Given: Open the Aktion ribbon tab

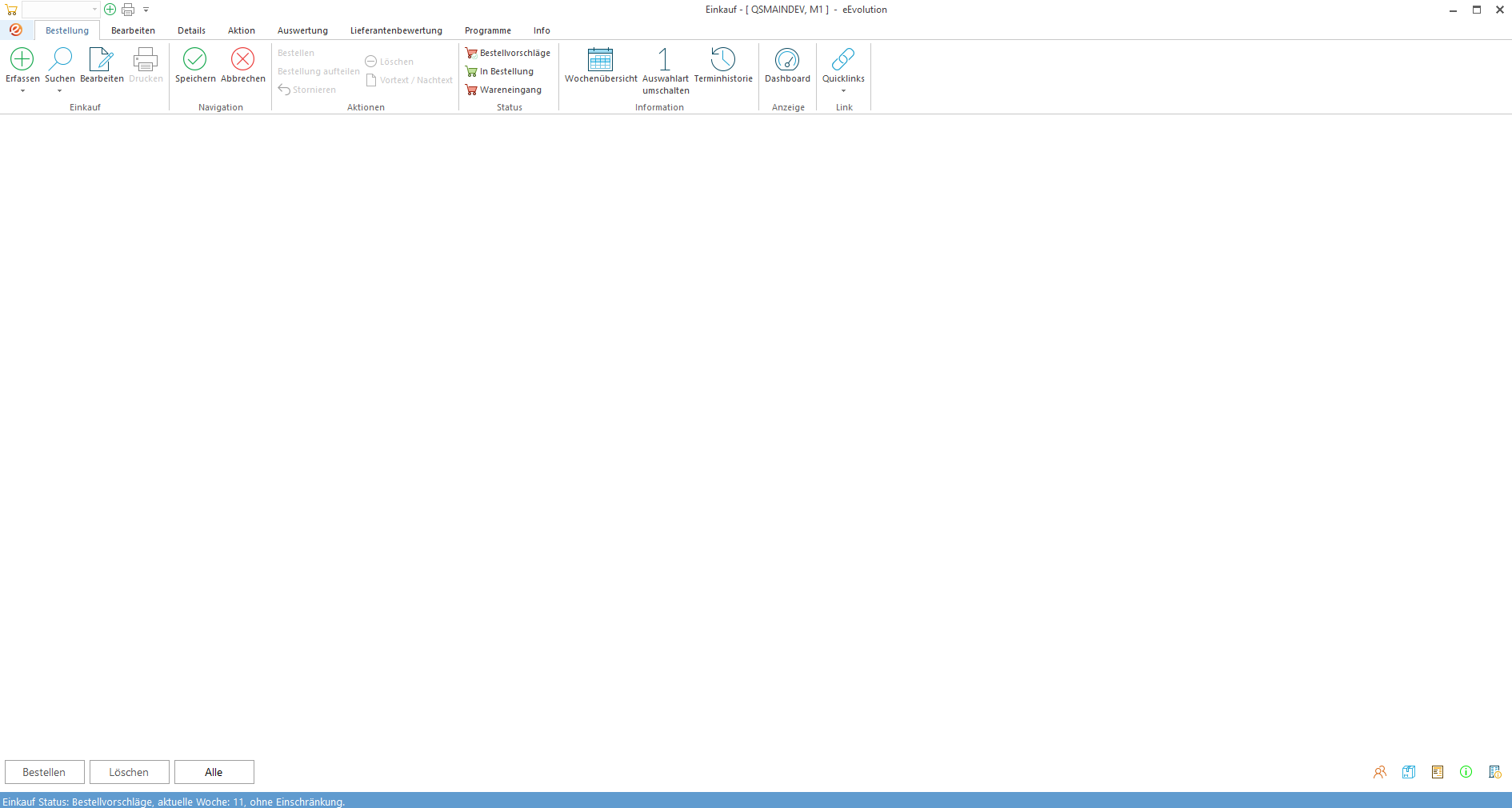Looking at the screenshot, I should (x=242, y=30).
